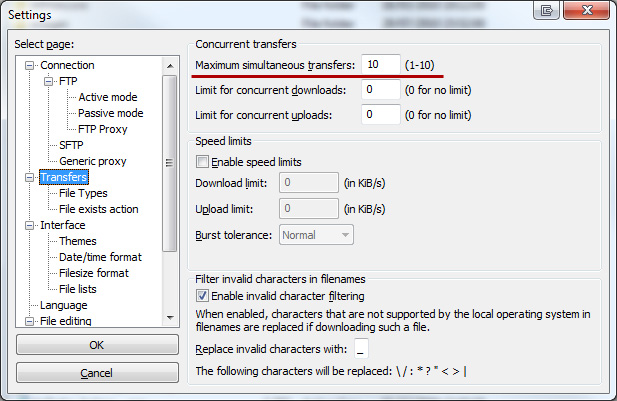
Task: Open the FTP Proxy page
Action: coord(103,129)
